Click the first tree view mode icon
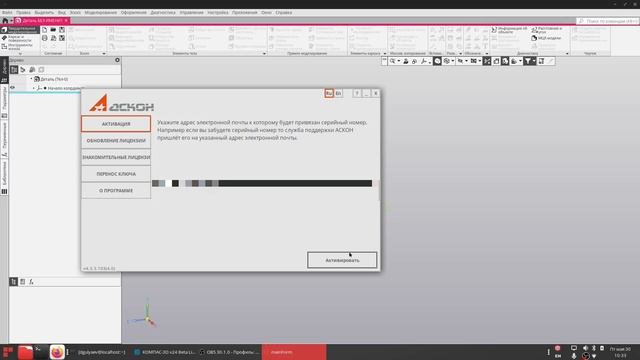 [14, 70]
